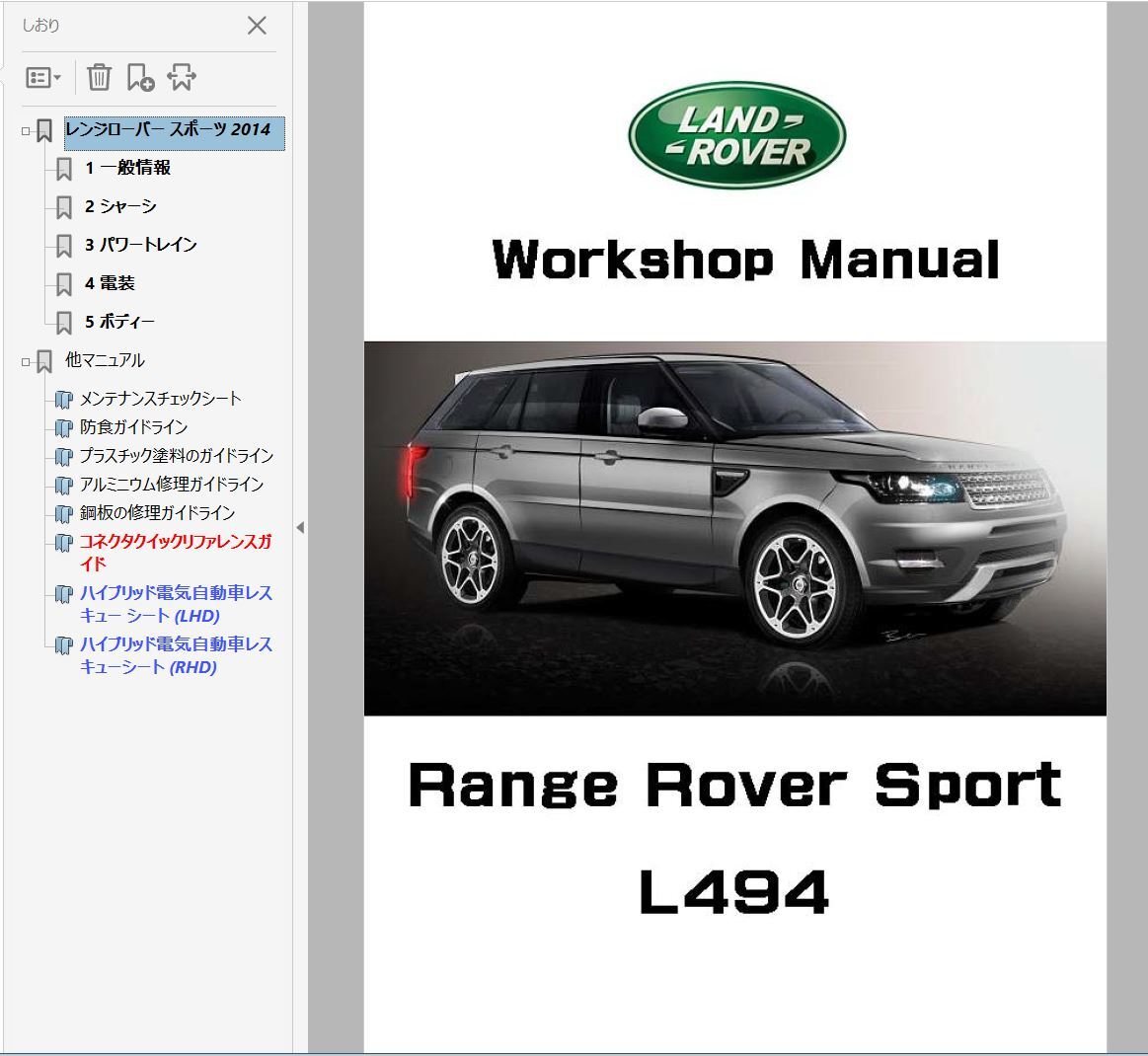1148x1056 pixels.
Task: Click the bookmark icon beside 3 パワートレイン
Action: coord(64,246)
